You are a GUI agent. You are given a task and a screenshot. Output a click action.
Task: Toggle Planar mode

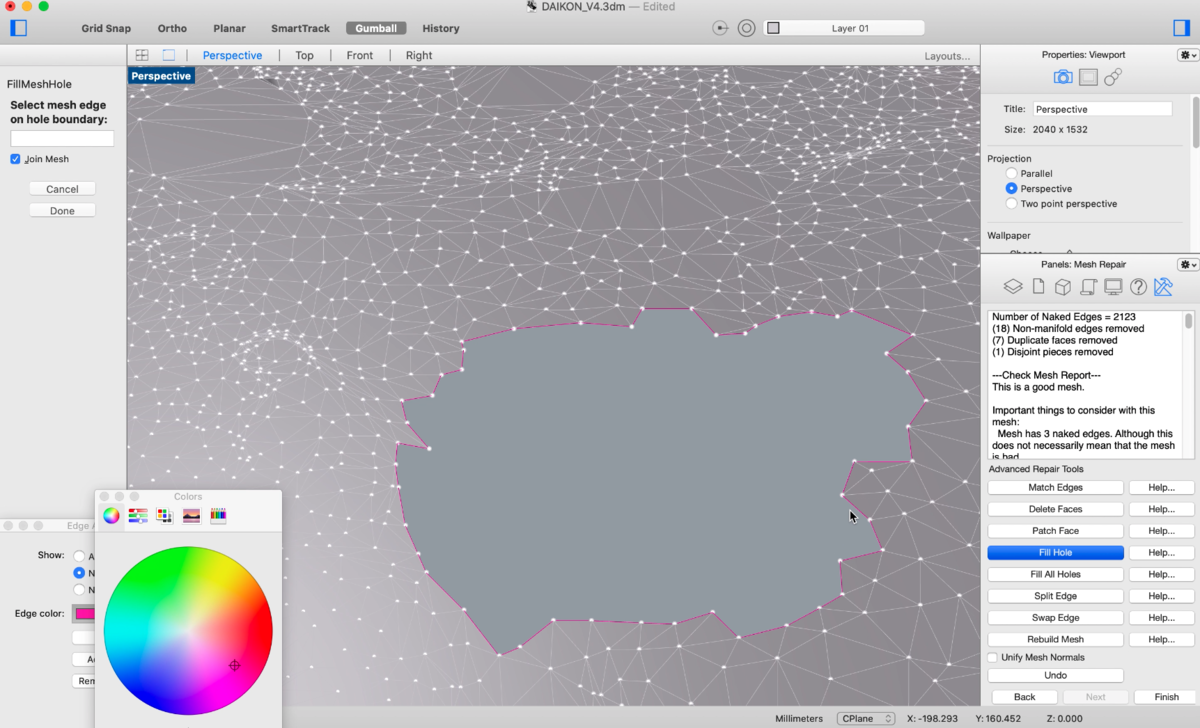[229, 28]
